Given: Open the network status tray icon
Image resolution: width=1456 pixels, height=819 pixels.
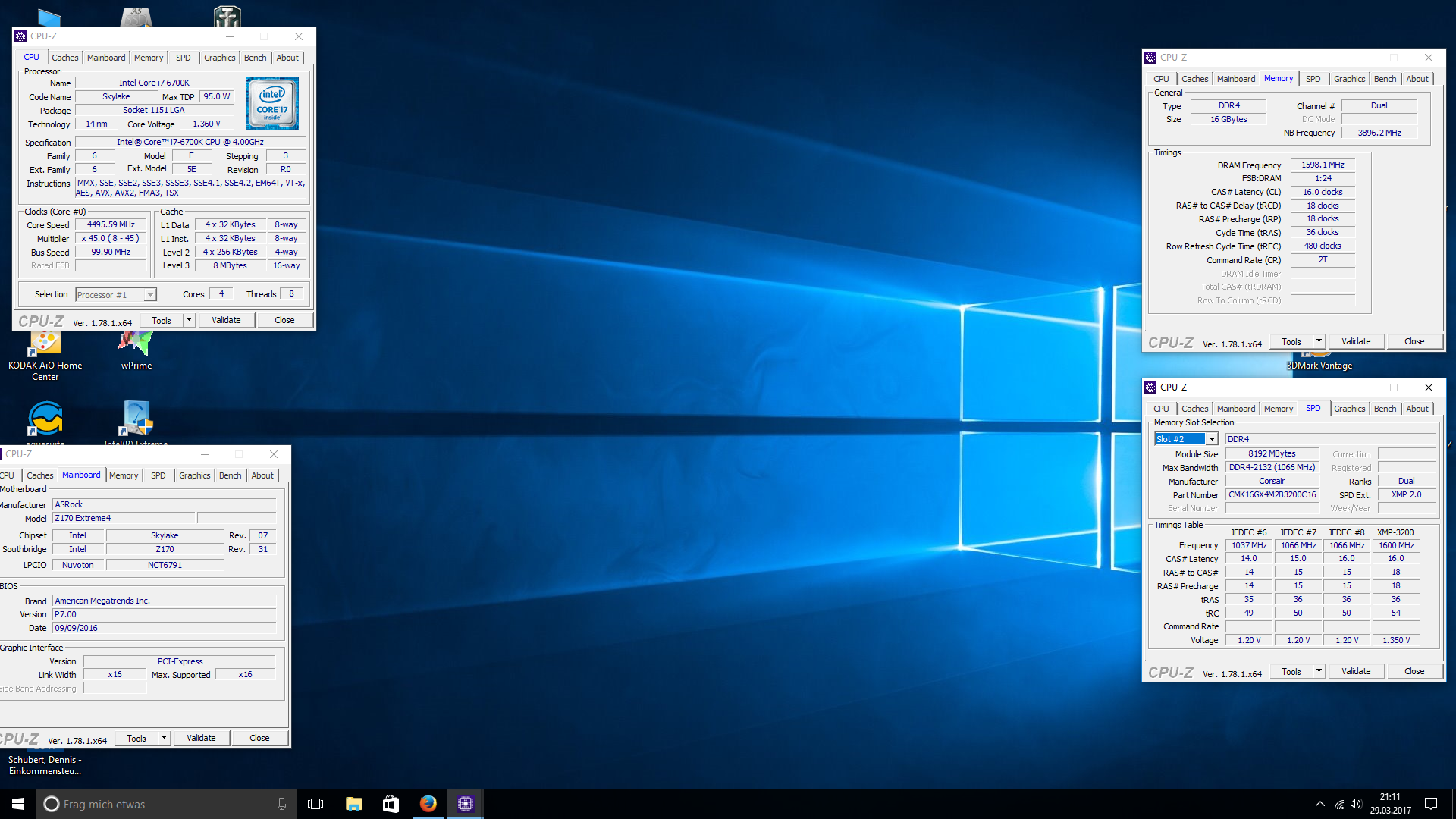Looking at the screenshot, I should [x=1339, y=804].
